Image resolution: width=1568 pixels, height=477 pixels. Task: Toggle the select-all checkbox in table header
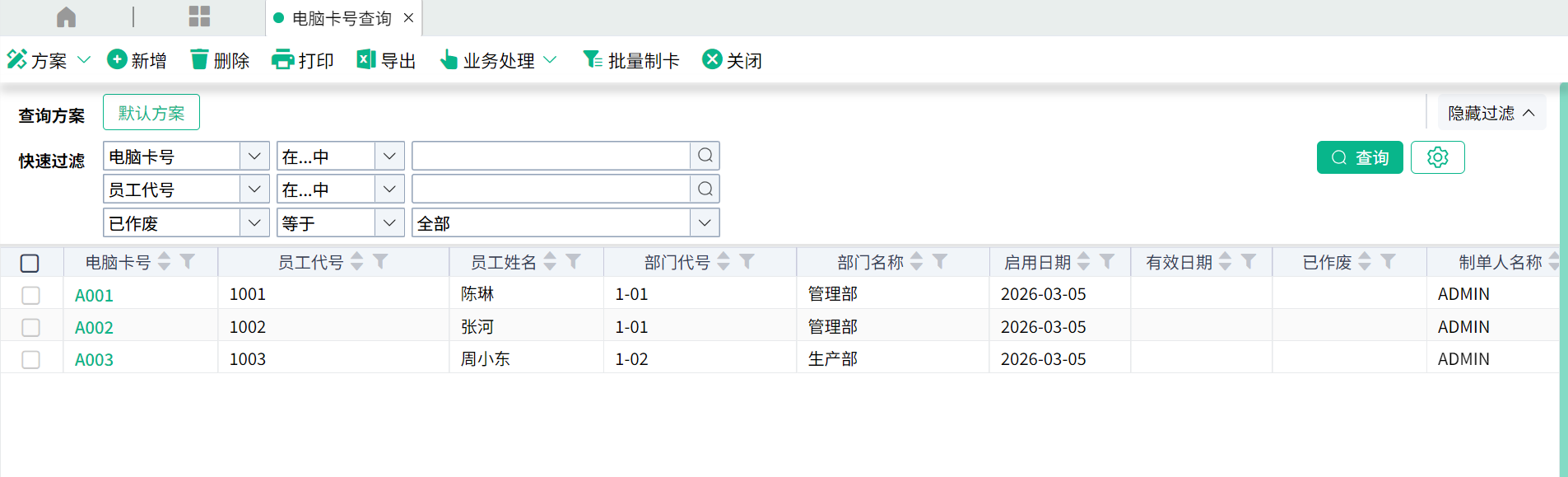click(30, 263)
